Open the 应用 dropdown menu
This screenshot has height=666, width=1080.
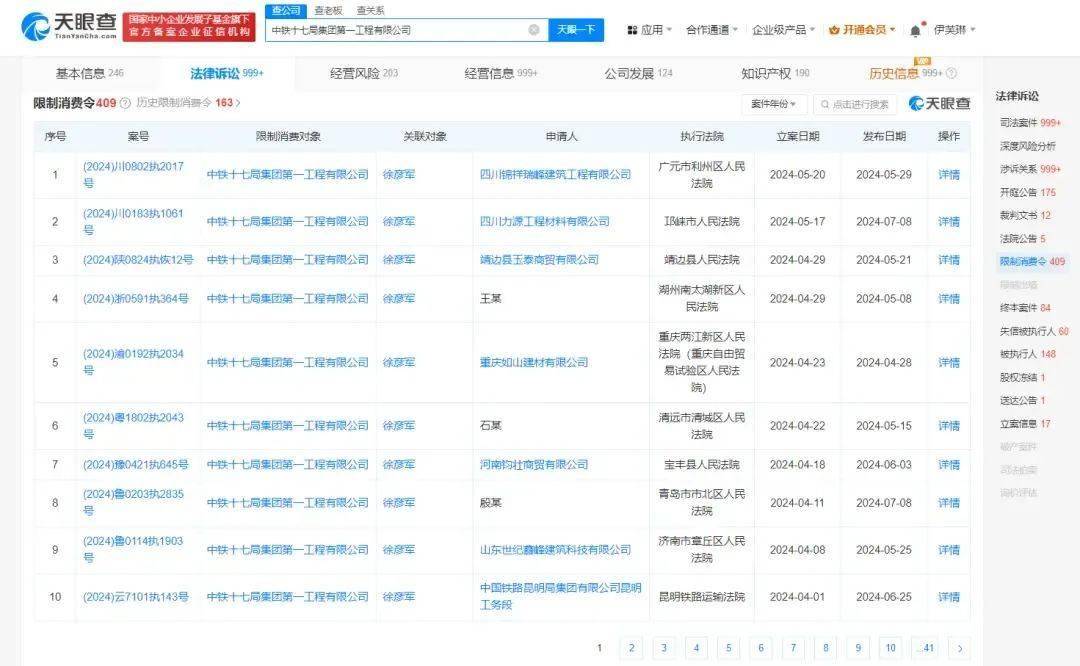(x=649, y=30)
